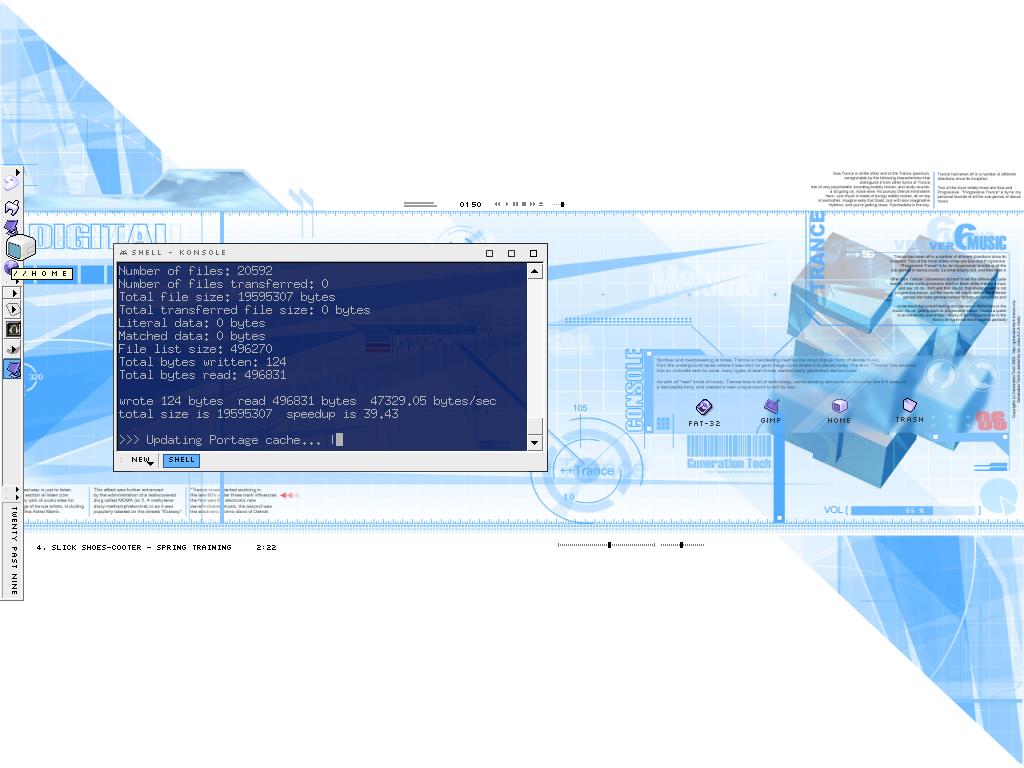
Task: Skip to the previous track in the player
Action: click(x=498, y=204)
